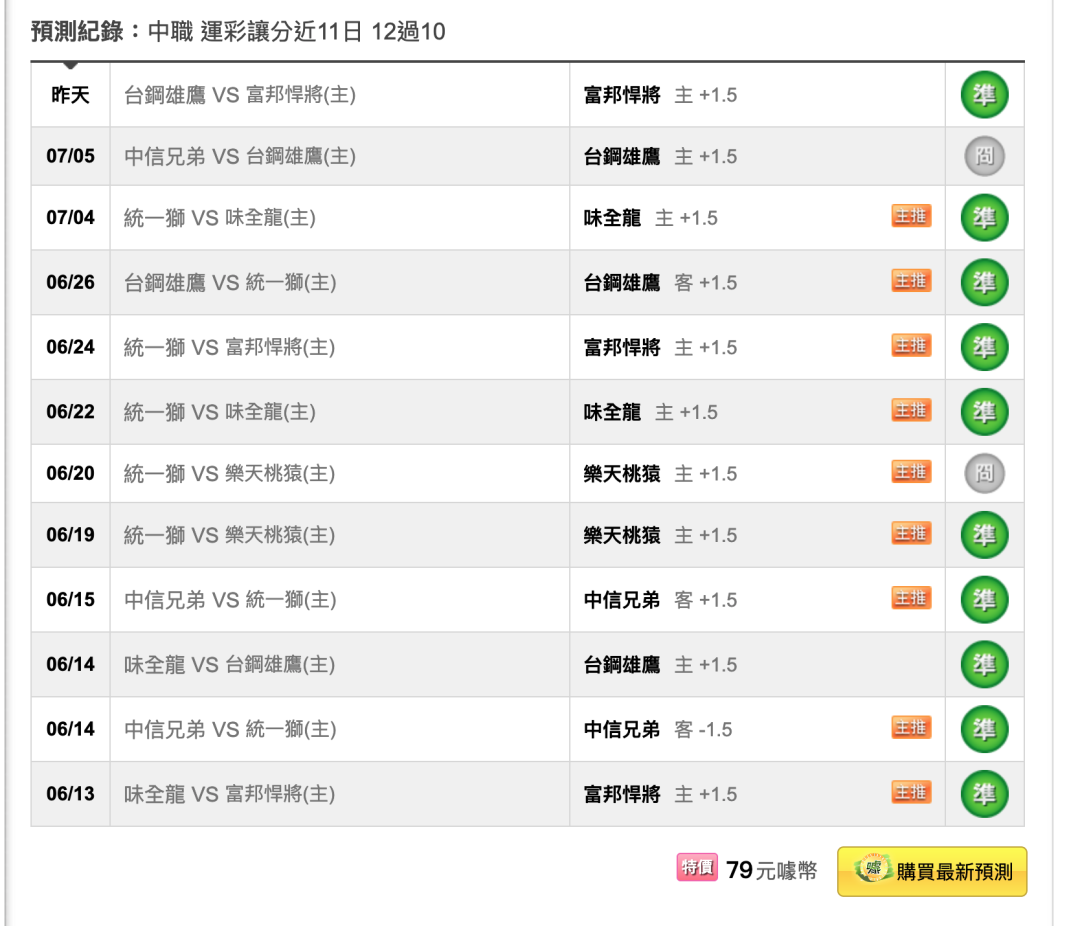The image size is (1080, 926).
Task: Select the 昨天 date cell
Action: point(70,95)
